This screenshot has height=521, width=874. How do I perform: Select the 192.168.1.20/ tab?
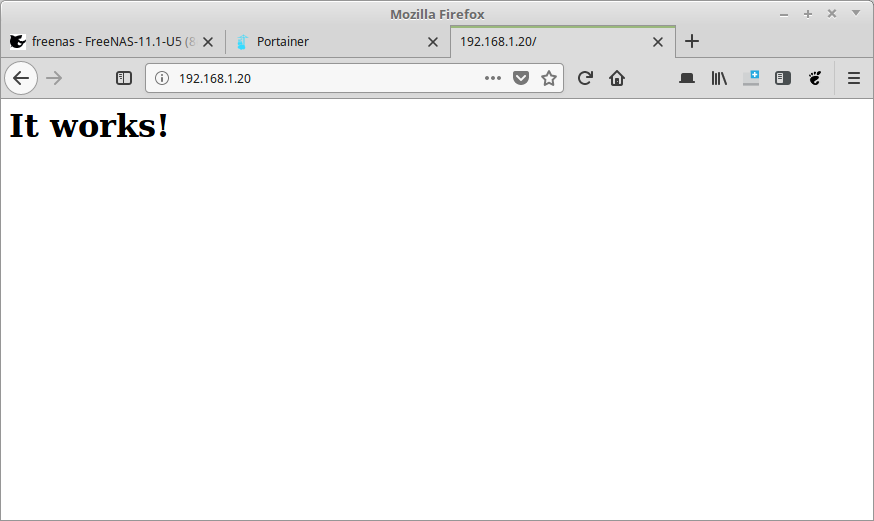click(x=563, y=42)
